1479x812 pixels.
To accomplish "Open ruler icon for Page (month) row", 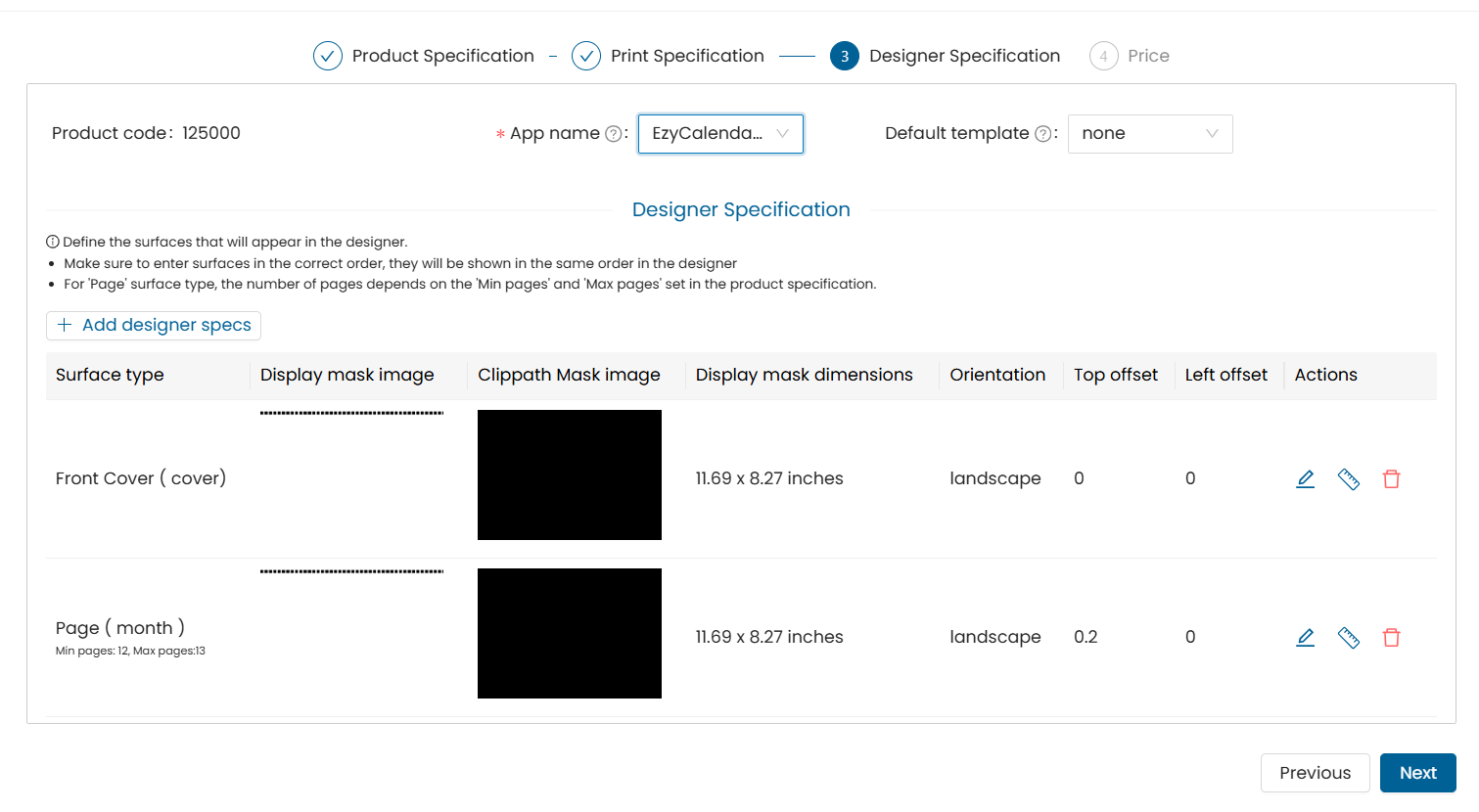I will [1349, 638].
